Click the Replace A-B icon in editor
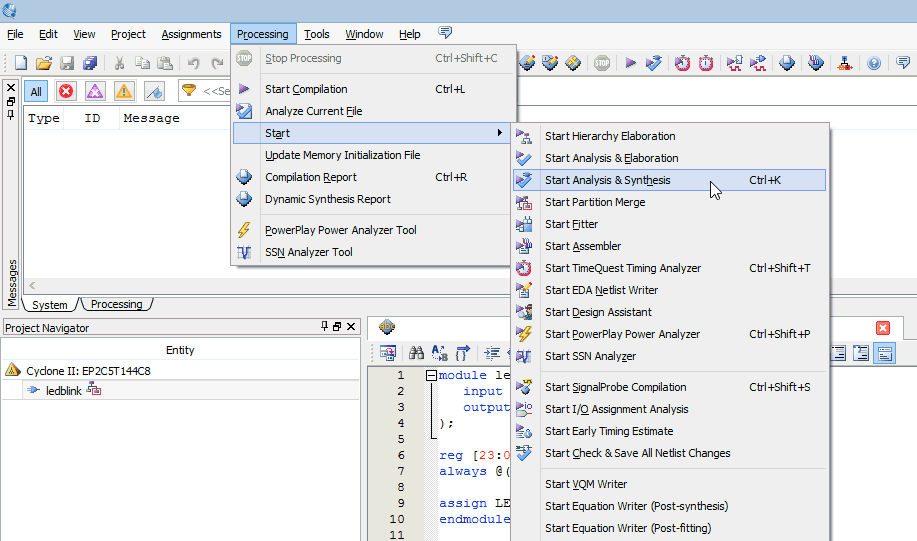This screenshot has height=541, width=917. pyautogui.click(x=439, y=353)
